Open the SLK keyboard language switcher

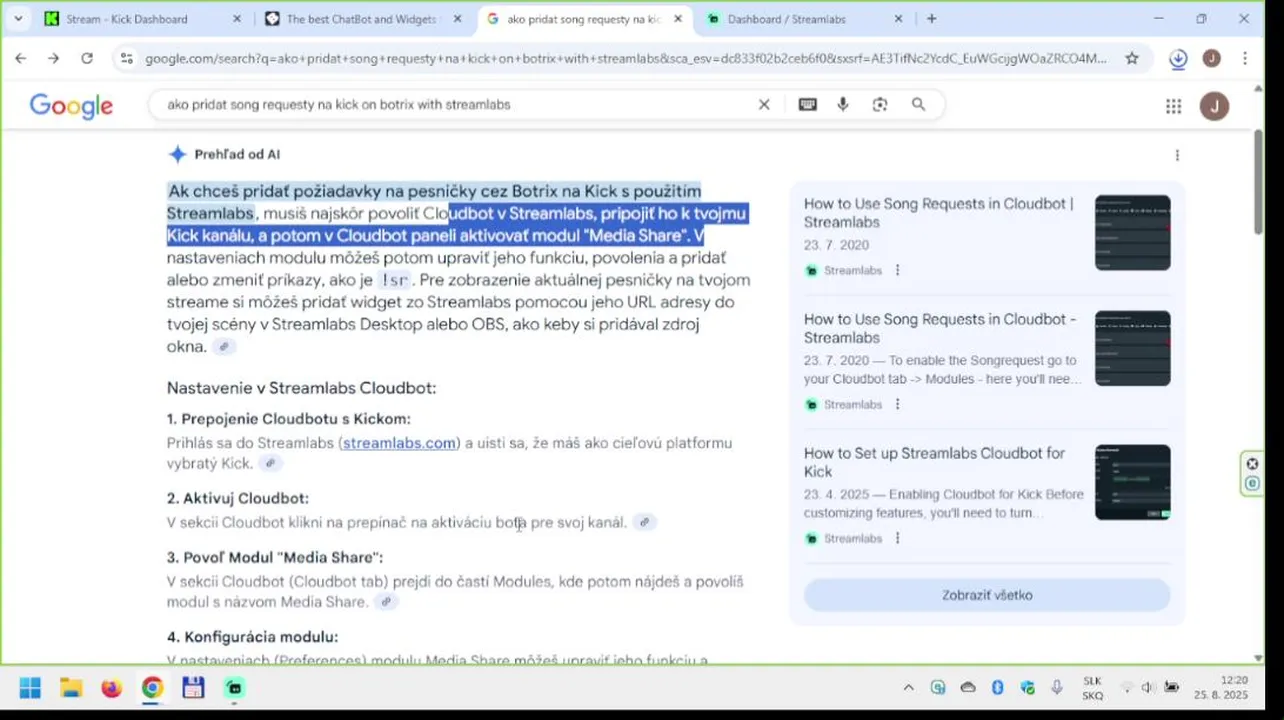1092,688
